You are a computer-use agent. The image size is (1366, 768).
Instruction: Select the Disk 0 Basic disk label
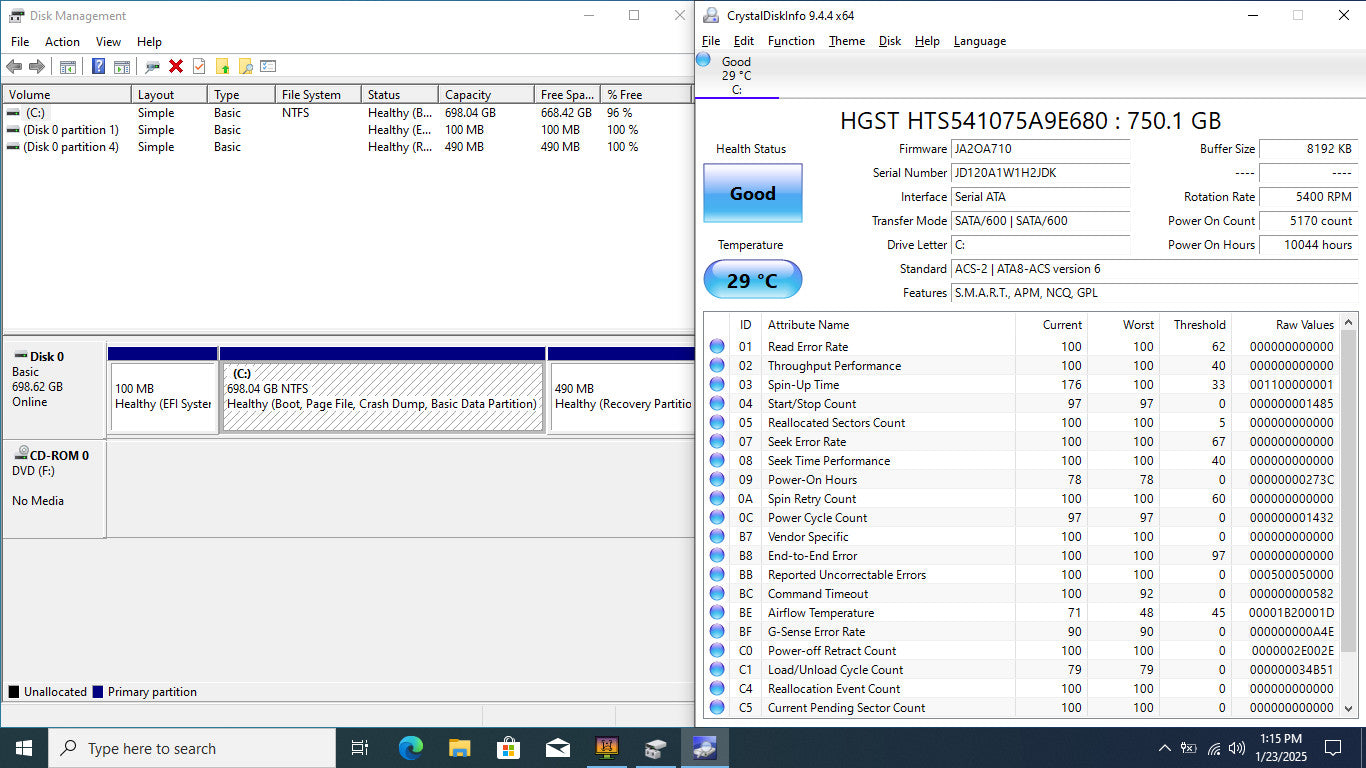54,389
